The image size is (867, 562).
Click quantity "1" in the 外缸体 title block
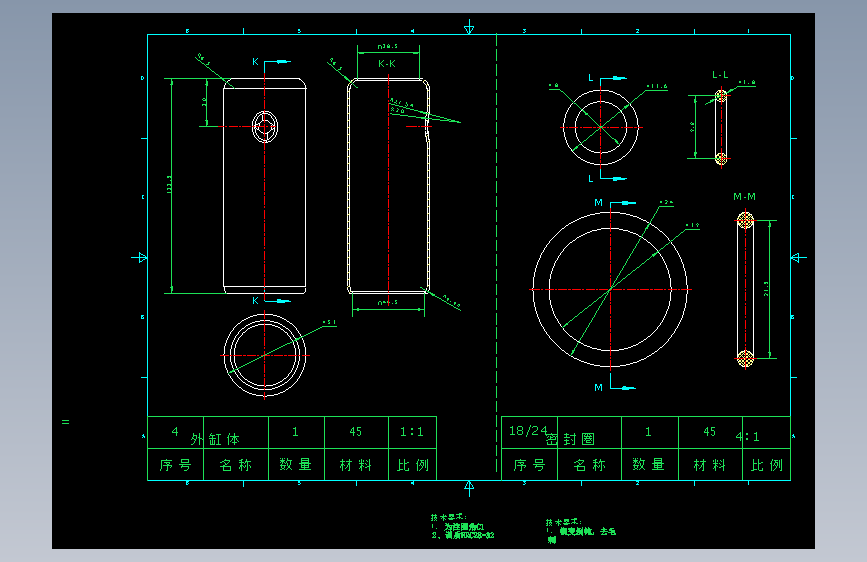295,431
